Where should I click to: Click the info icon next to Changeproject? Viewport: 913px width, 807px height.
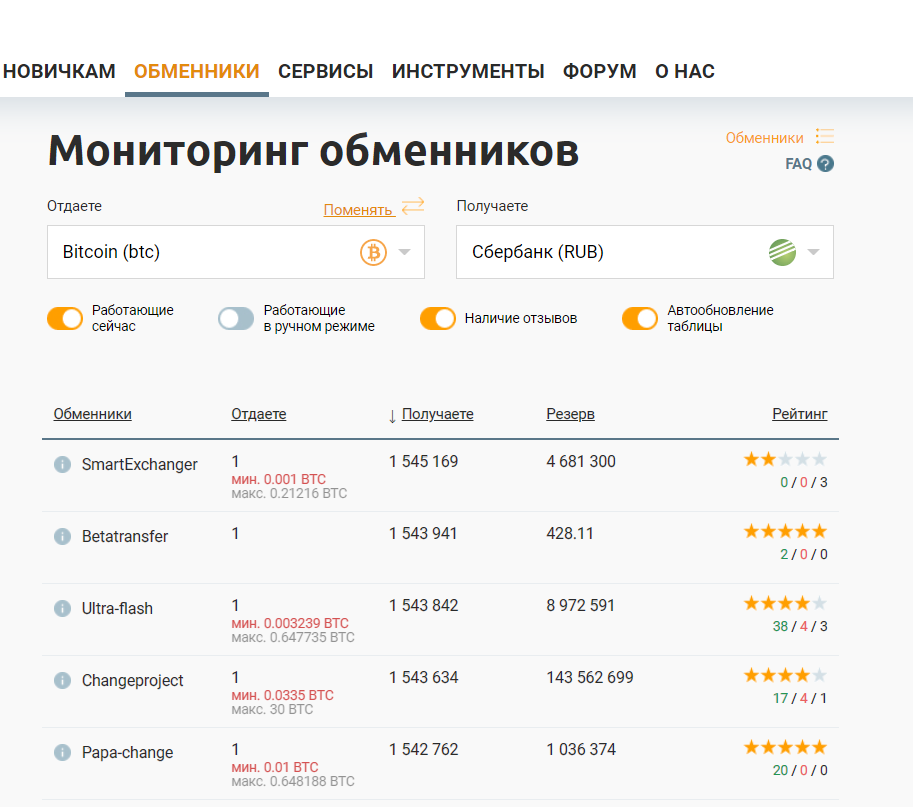click(x=62, y=681)
